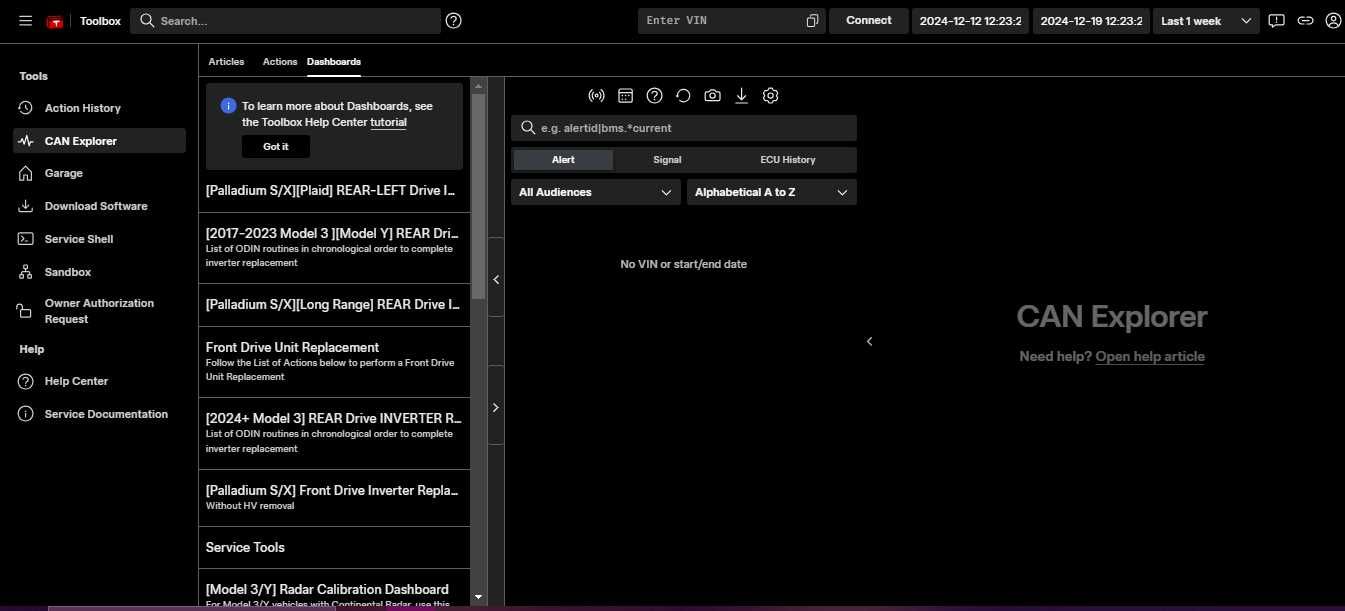Select the Signal tab

(667, 160)
